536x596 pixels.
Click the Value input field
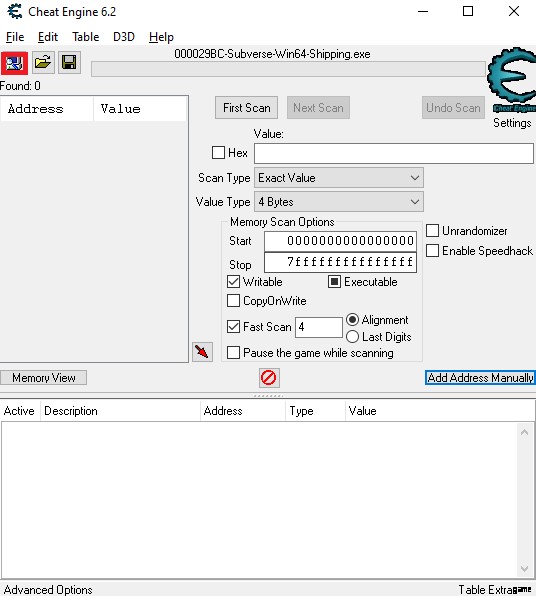[394, 154]
